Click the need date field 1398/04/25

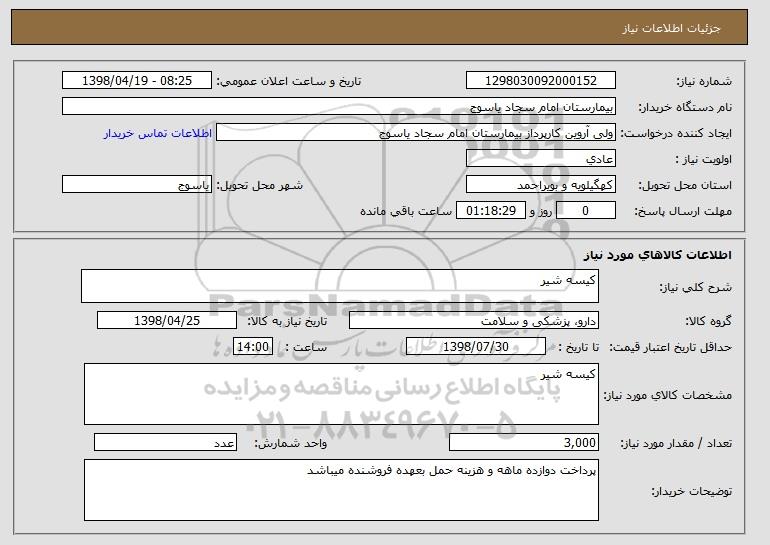tap(167, 321)
